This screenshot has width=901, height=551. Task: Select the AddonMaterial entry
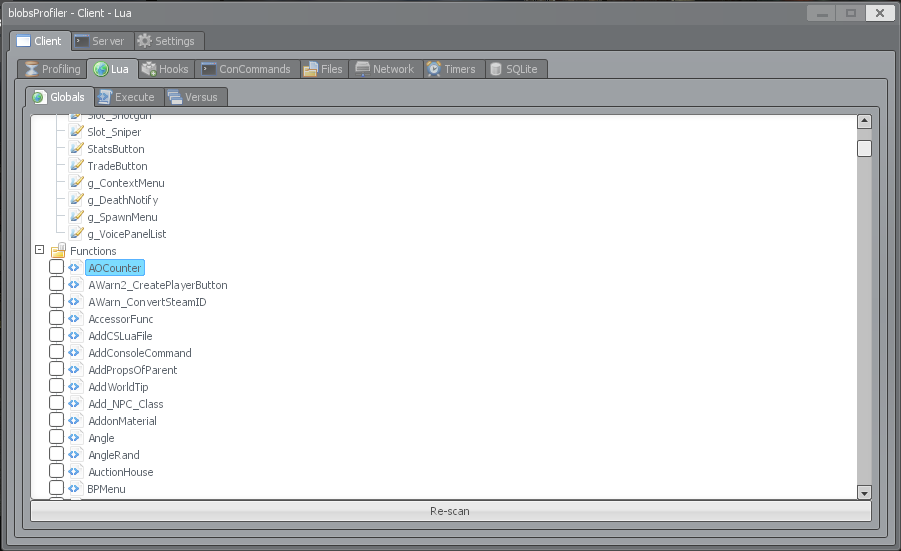point(122,421)
